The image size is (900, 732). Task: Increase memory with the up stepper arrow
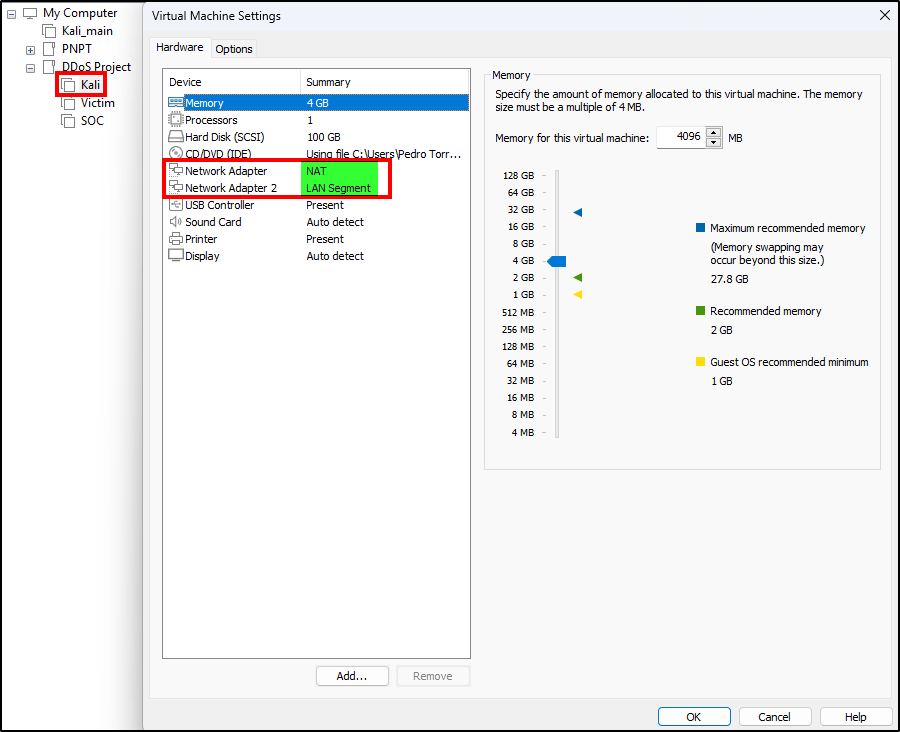(713, 132)
